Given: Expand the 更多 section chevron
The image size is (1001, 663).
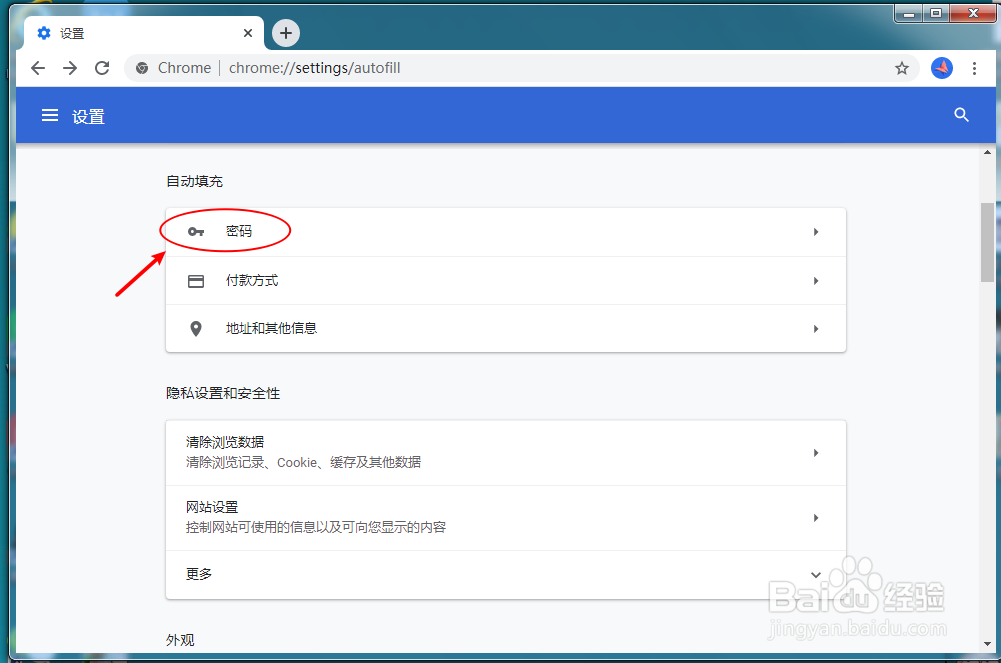Looking at the screenshot, I should point(815,575).
